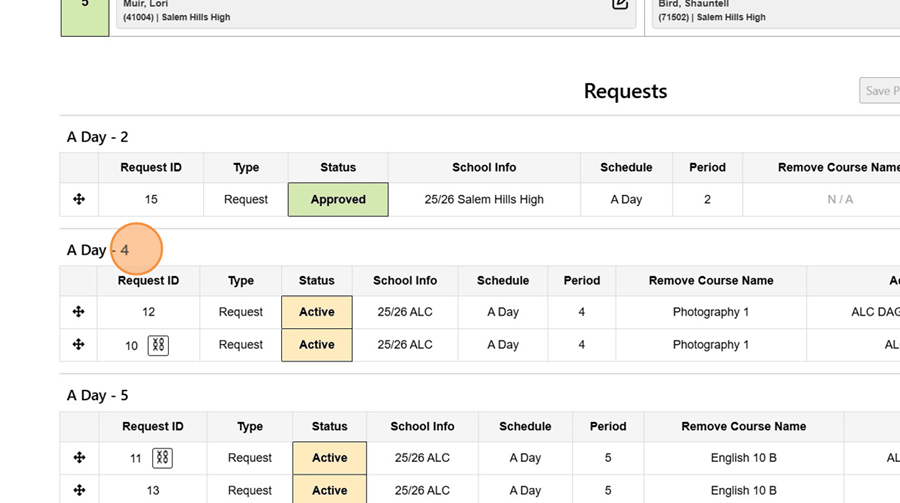The image size is (900, 503).
Task: Click Photography 1 in request 12 row
Action: (x=711, y=312)
